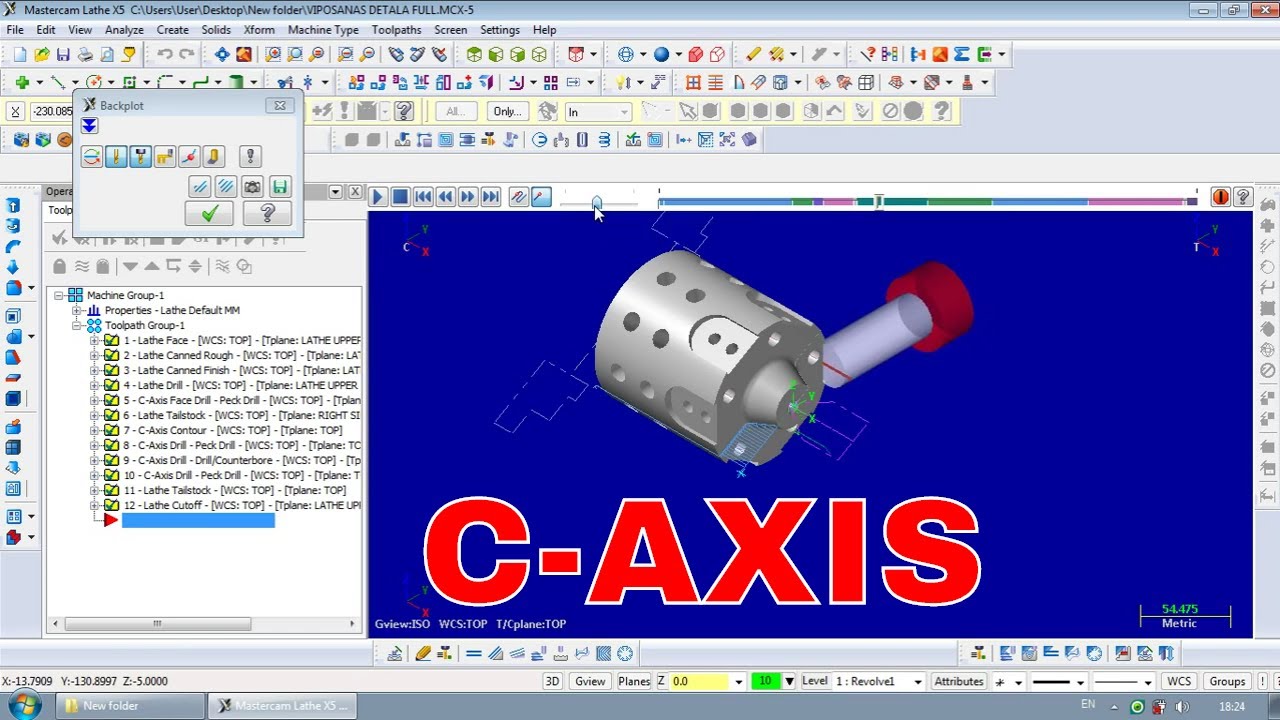Image resolution: width=1280 pixels, height=720 pixels.
Task: Collapse the Toolpath Group-1 node
Action: pos(77,325)
